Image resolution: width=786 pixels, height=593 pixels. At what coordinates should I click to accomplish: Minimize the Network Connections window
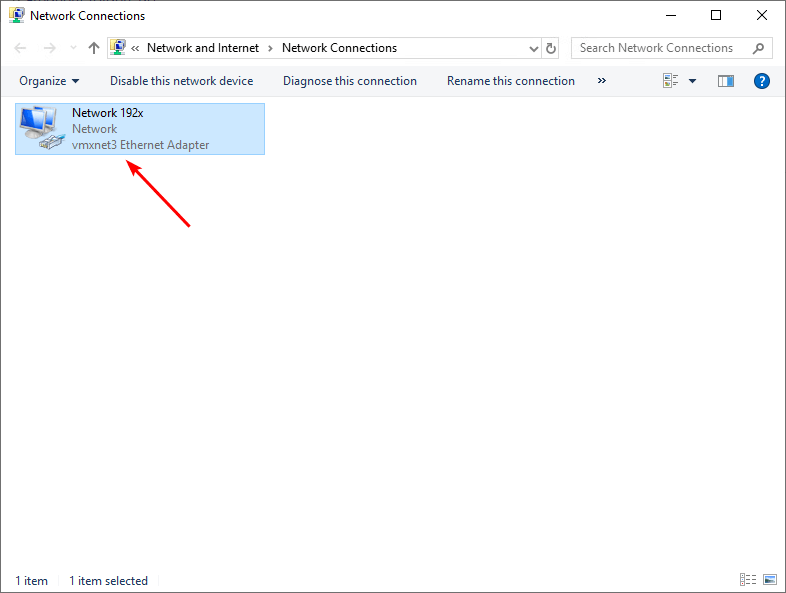tap(671, 16)
